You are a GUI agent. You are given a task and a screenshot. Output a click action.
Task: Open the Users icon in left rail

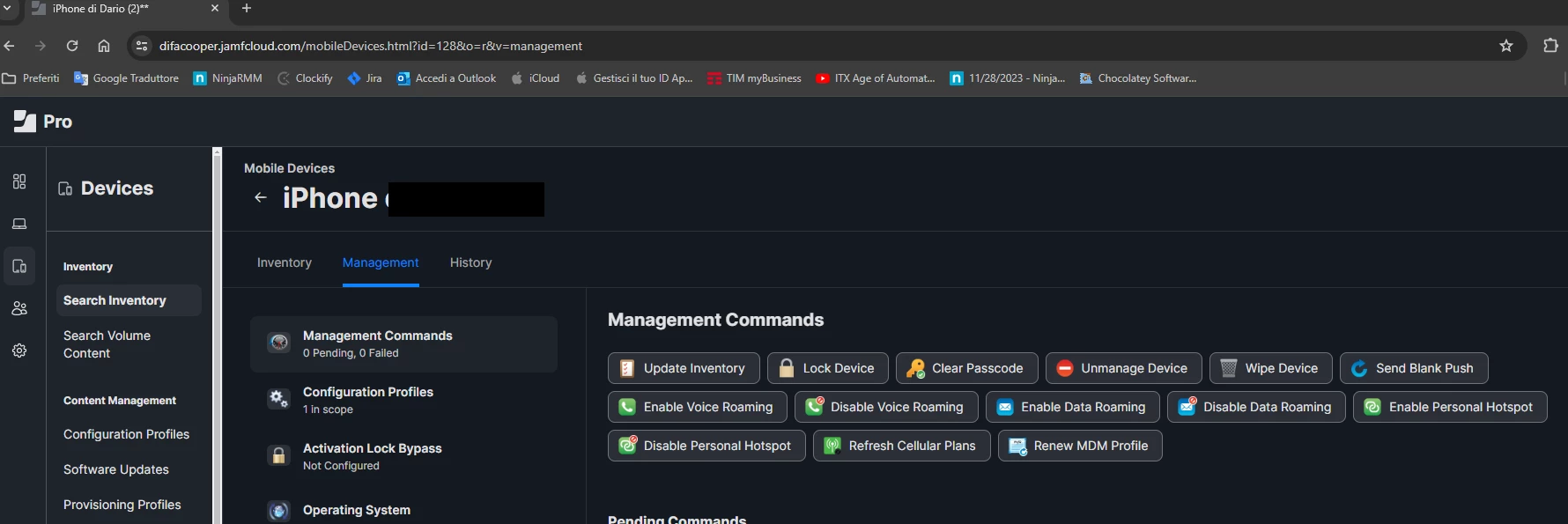(x=19, y=308)
